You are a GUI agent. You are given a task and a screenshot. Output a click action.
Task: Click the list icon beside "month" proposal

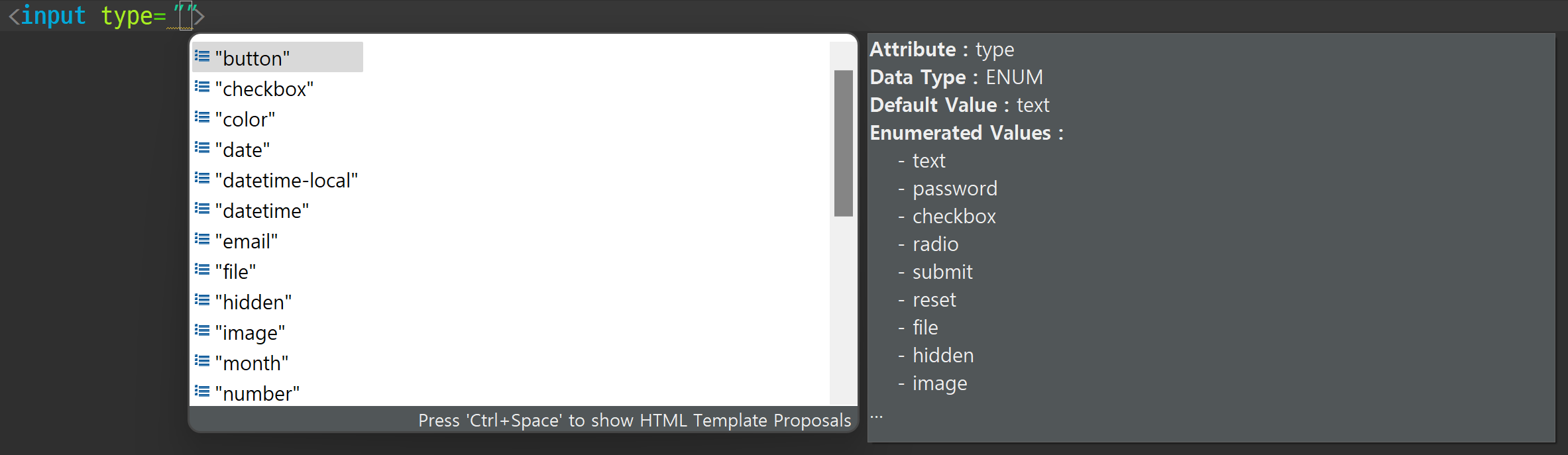click(202, 362)
